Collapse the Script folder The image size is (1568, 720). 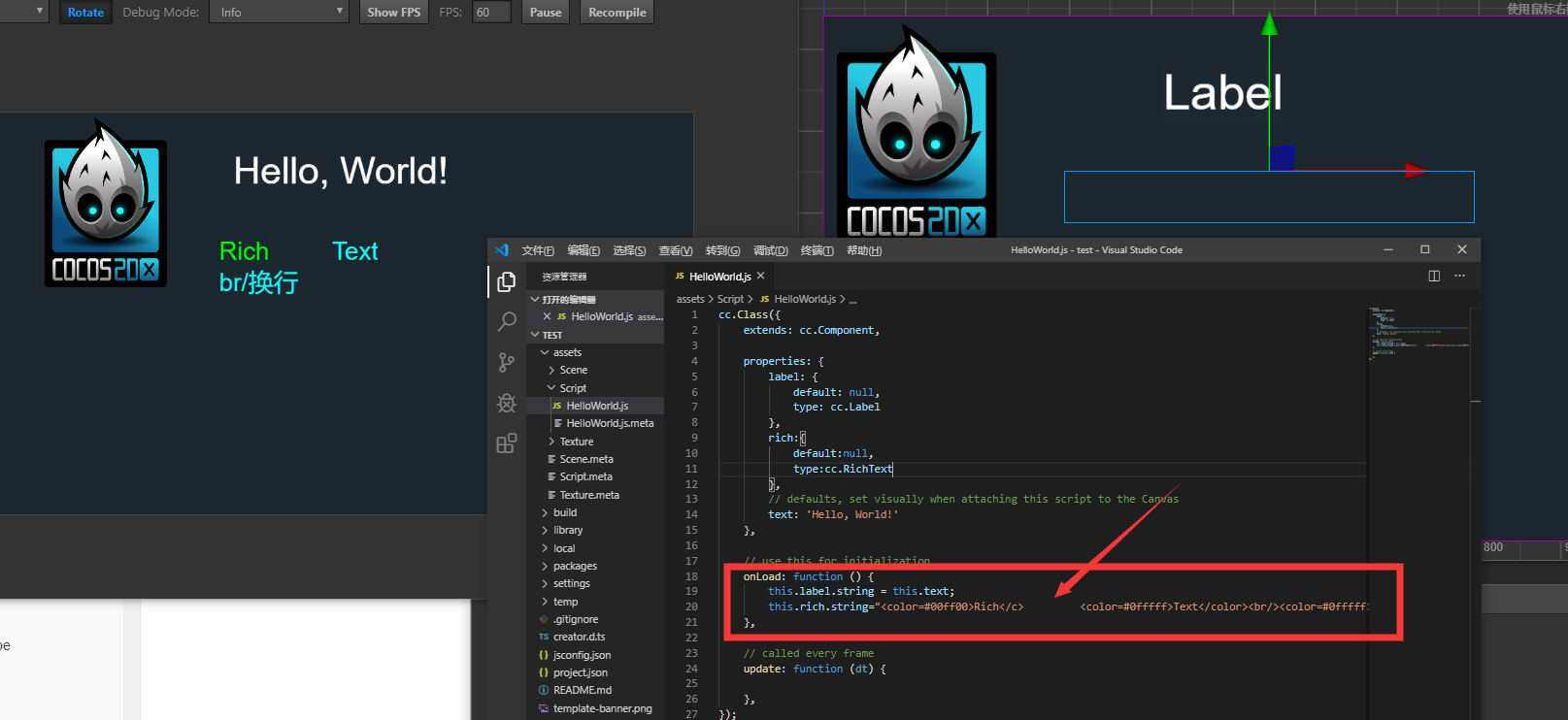point(551,388)
